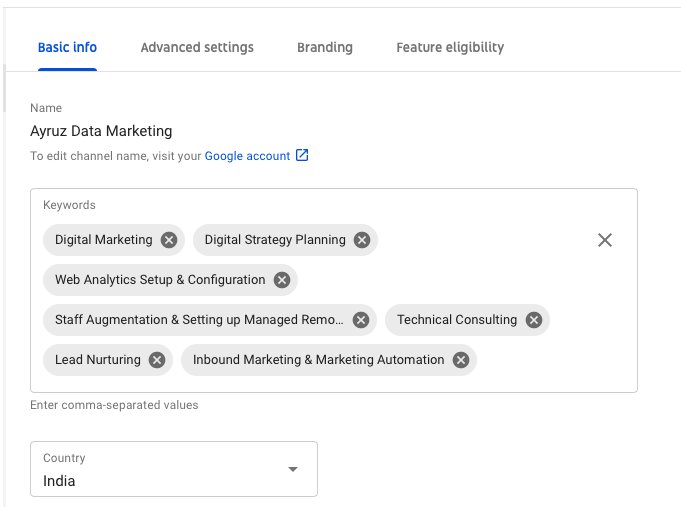Remove the Digital Strategy Planning keyword chip
The width and height of the screenshot is (681, 507).
pos(362,240)
